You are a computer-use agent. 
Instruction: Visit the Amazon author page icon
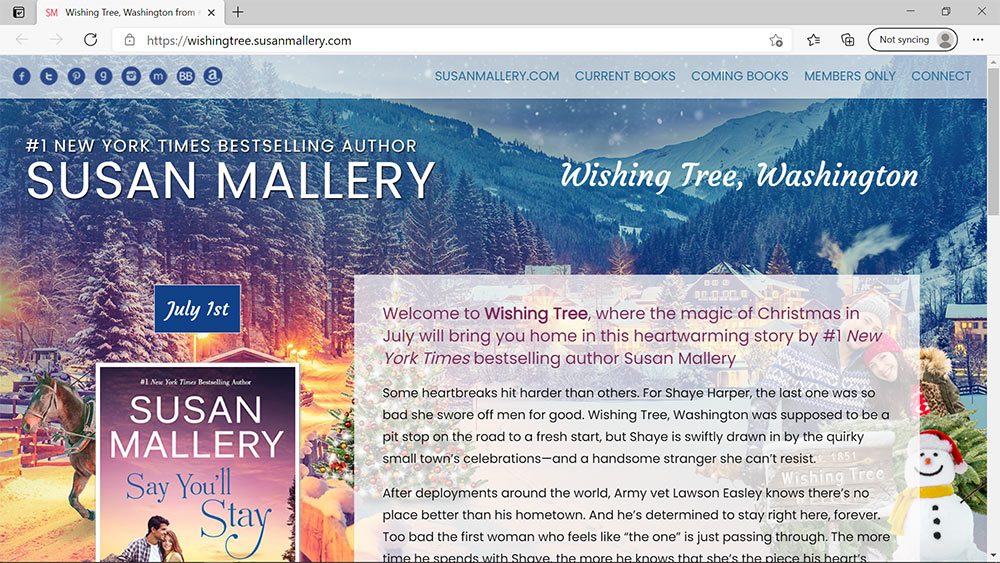coord(213,77)
